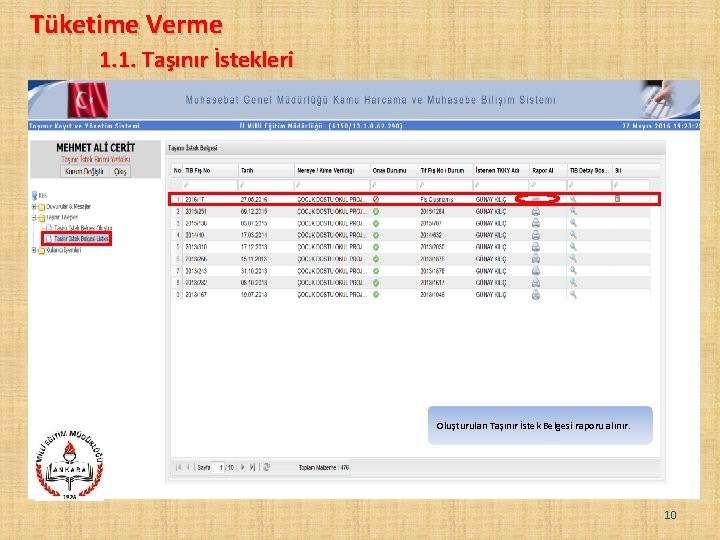Click the TİB Fiş No filter field
Screen dimensions: 720x540
(210, 185)
